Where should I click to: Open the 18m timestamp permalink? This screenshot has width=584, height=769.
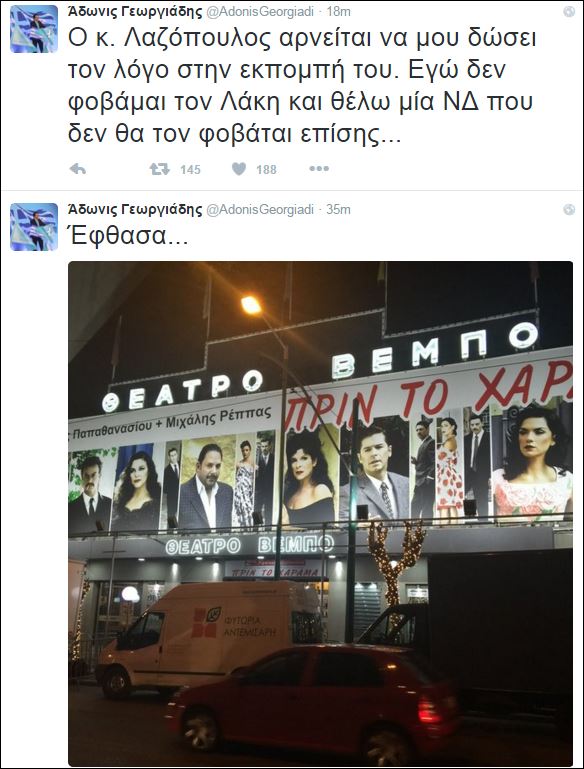pos(338,12)
